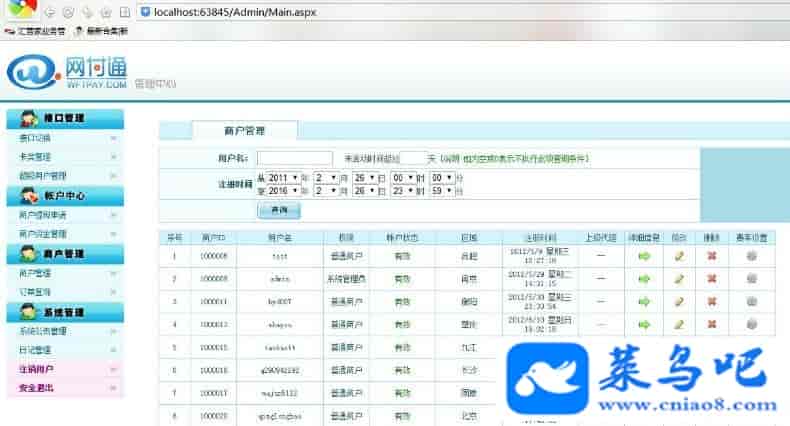
Task: Click green arrow details icon for user test
Action: (644, 255)
